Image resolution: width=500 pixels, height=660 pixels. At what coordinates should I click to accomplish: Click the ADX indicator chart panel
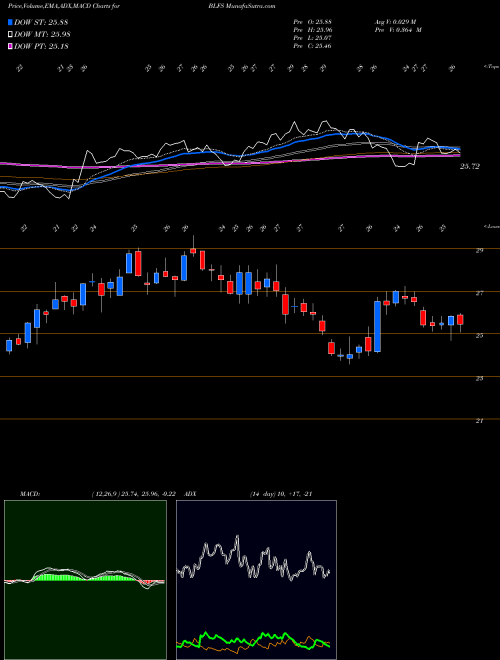coord(256,580)
